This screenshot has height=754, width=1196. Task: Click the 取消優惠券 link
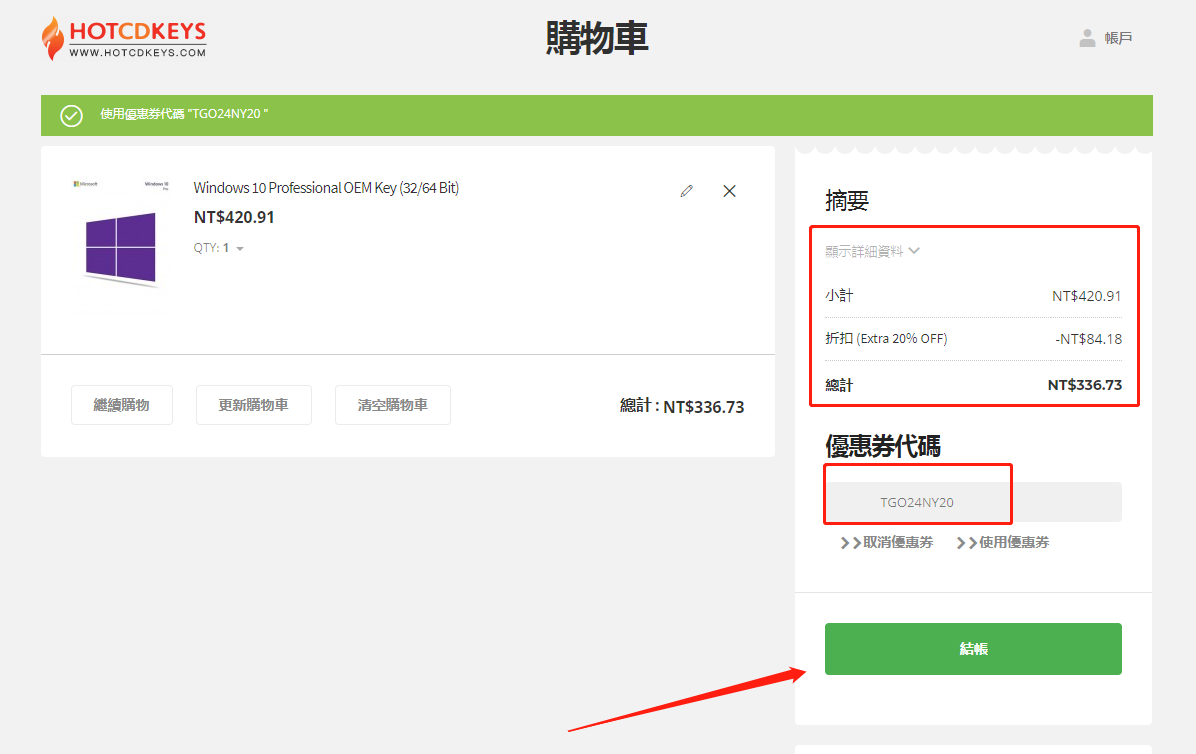[887, 542]
